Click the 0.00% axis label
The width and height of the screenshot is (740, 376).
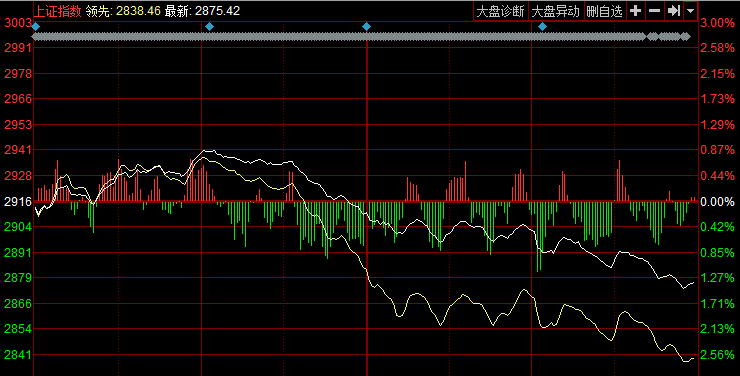pos(717,202)
